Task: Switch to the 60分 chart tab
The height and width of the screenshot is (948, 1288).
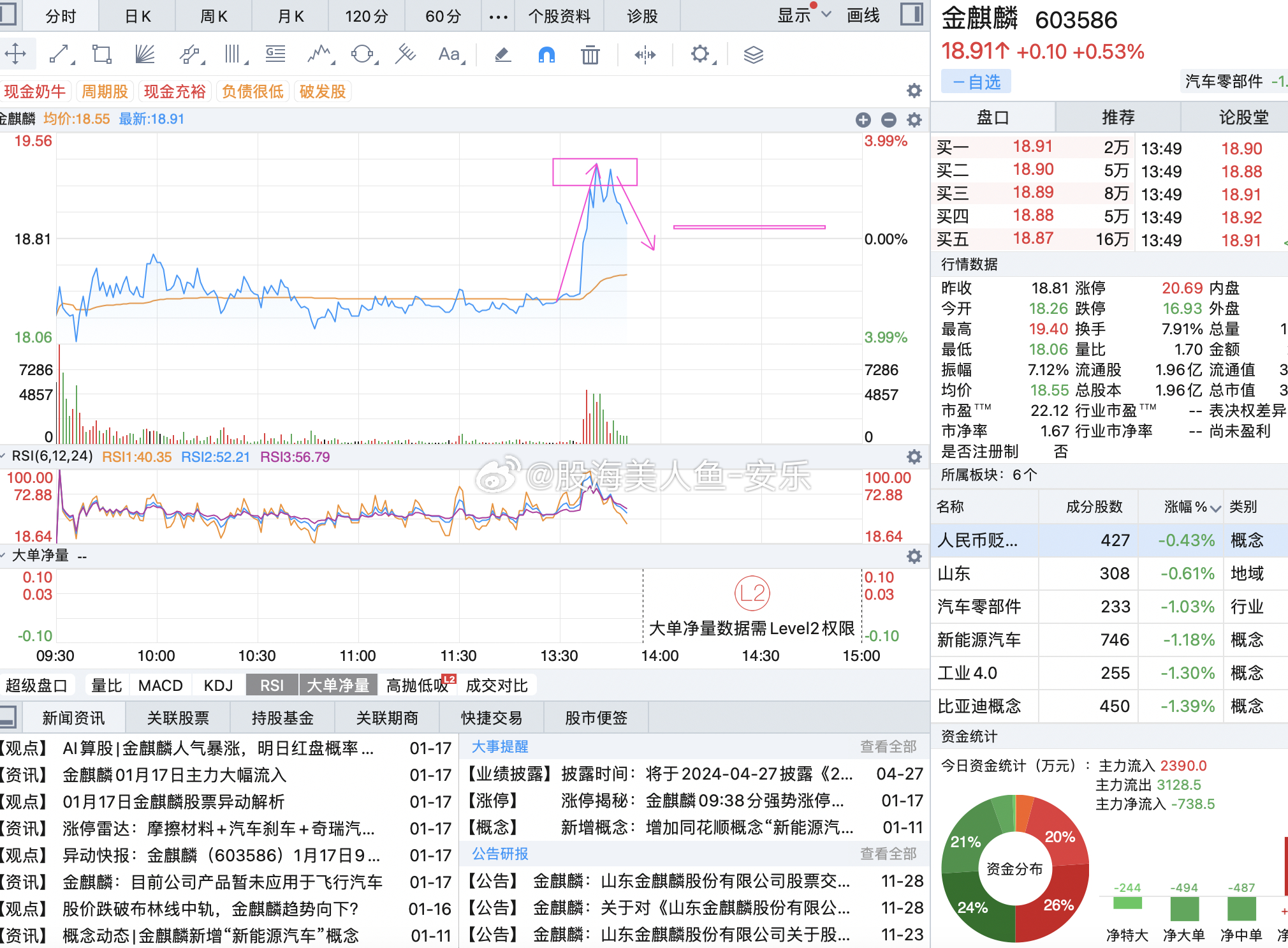Action: click(x=443, y=16)
